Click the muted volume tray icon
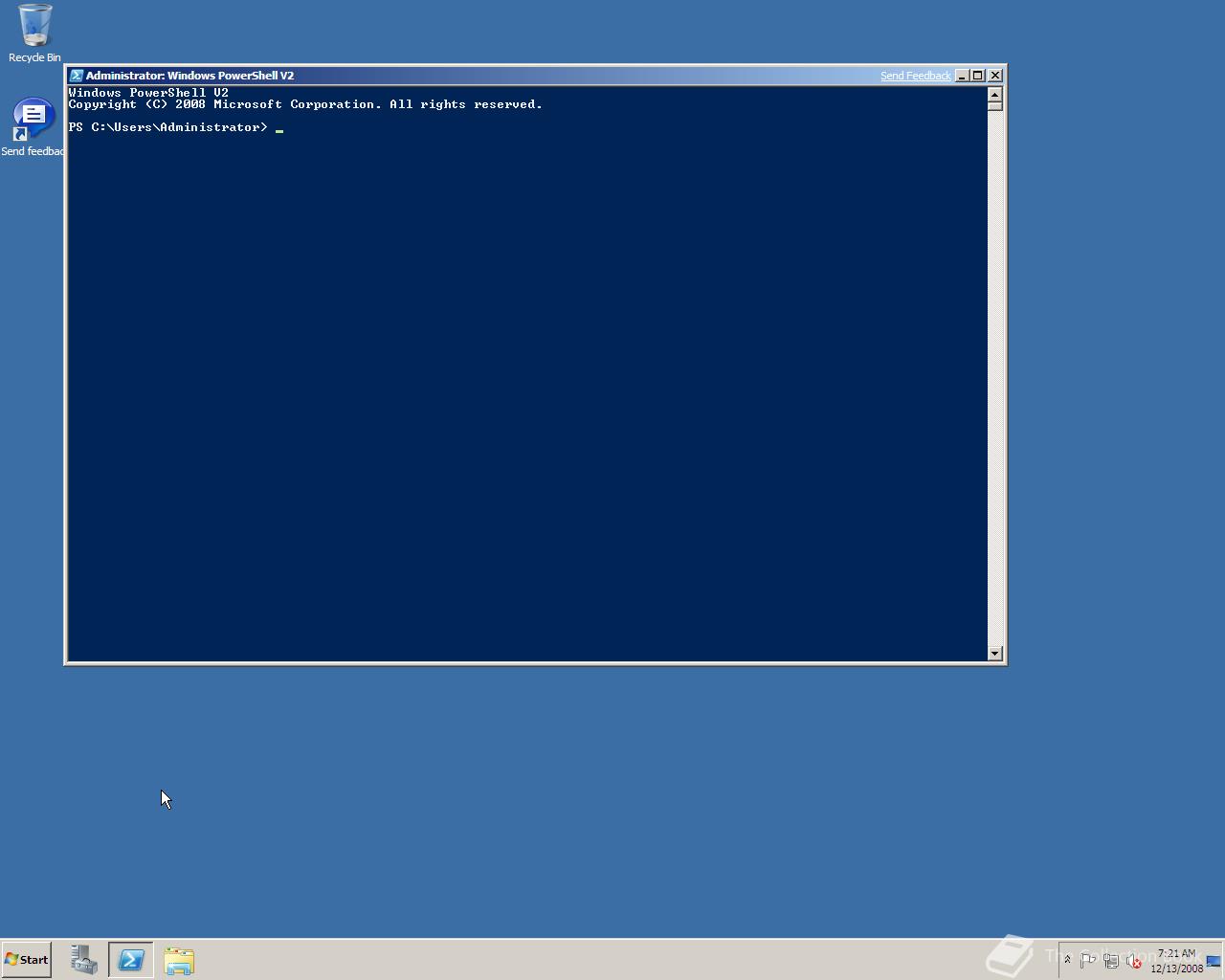Screen dimensions: 1225x980 pyautogui.click(x=1134, y=960)
